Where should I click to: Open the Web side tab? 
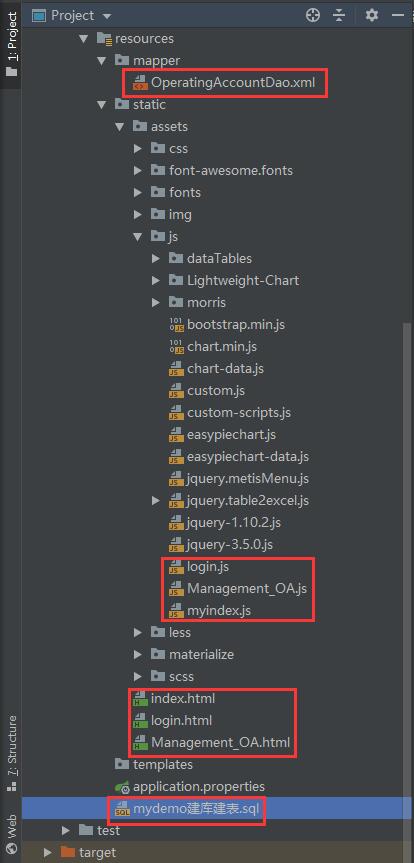click(x=11, y=834)
